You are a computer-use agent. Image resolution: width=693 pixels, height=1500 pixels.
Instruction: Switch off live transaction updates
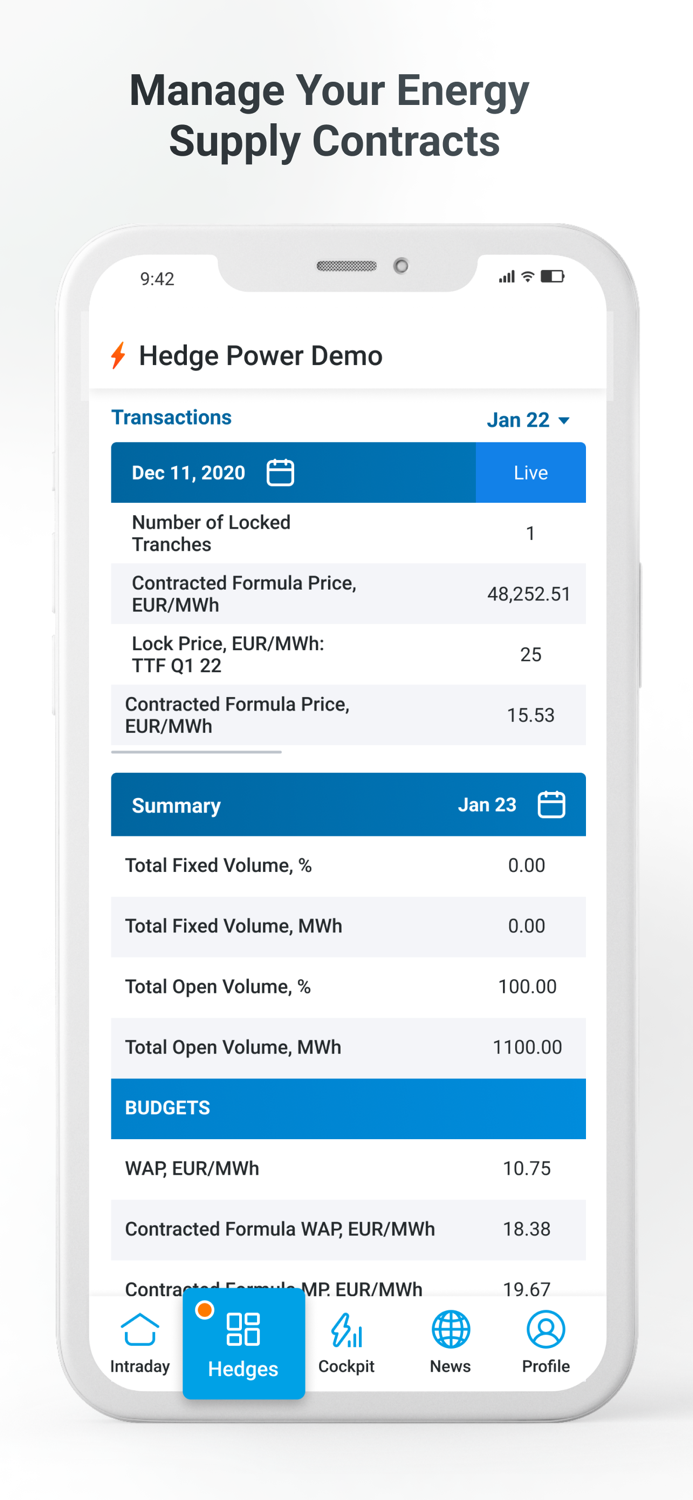(531, 473)
